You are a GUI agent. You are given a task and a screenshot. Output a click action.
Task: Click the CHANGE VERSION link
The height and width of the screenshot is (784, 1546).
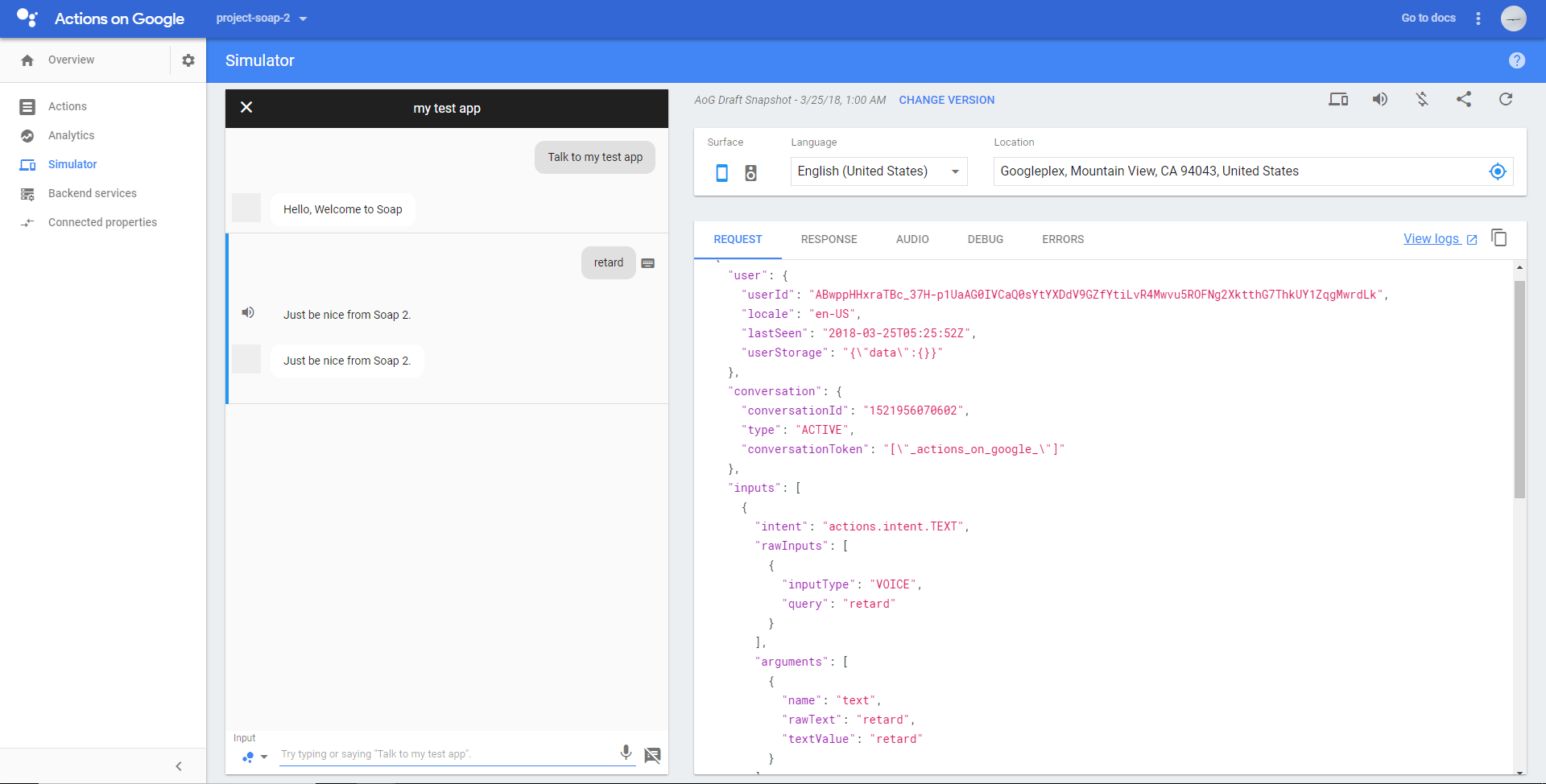(947, 100)
